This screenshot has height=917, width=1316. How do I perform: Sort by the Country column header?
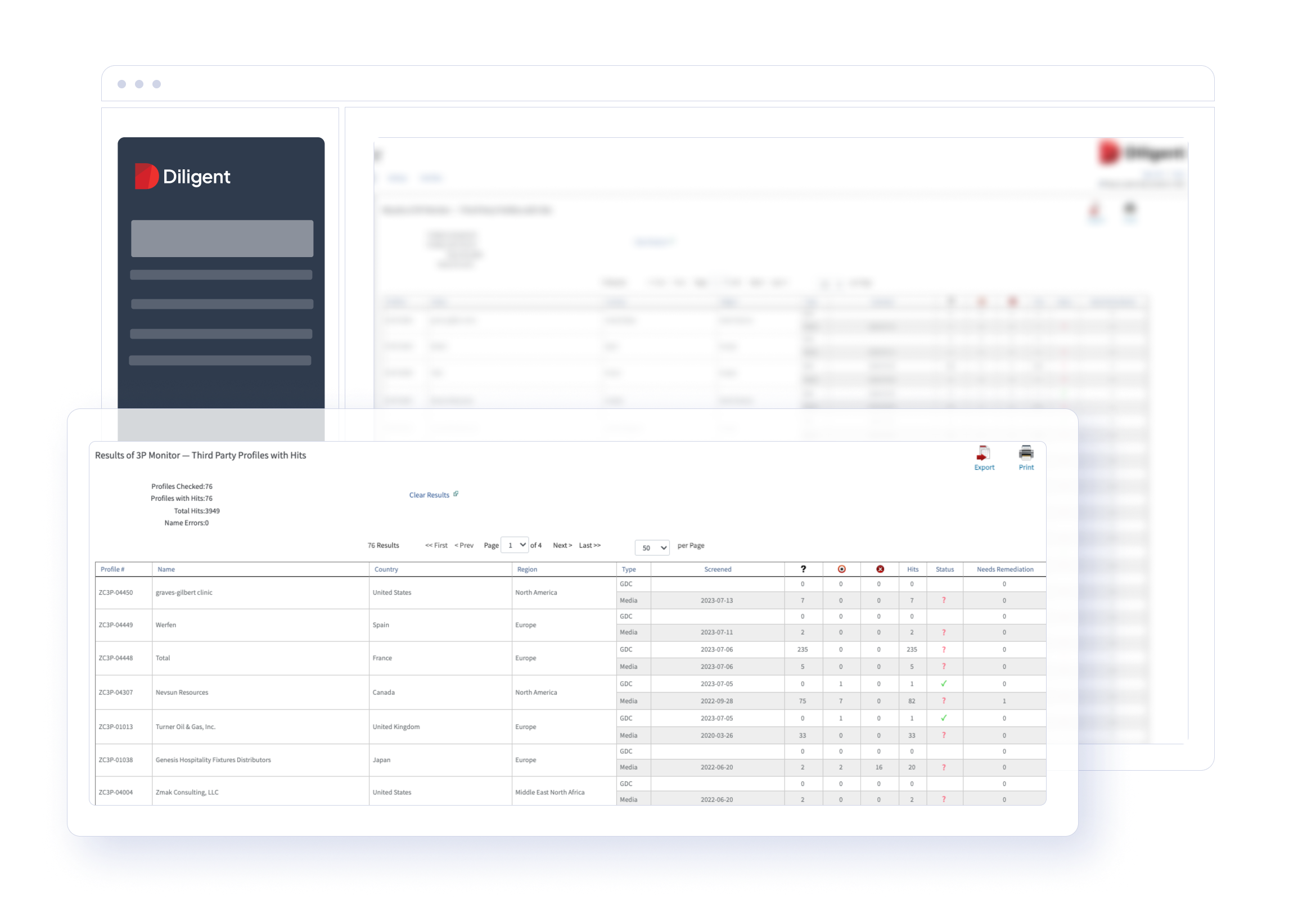386,569
